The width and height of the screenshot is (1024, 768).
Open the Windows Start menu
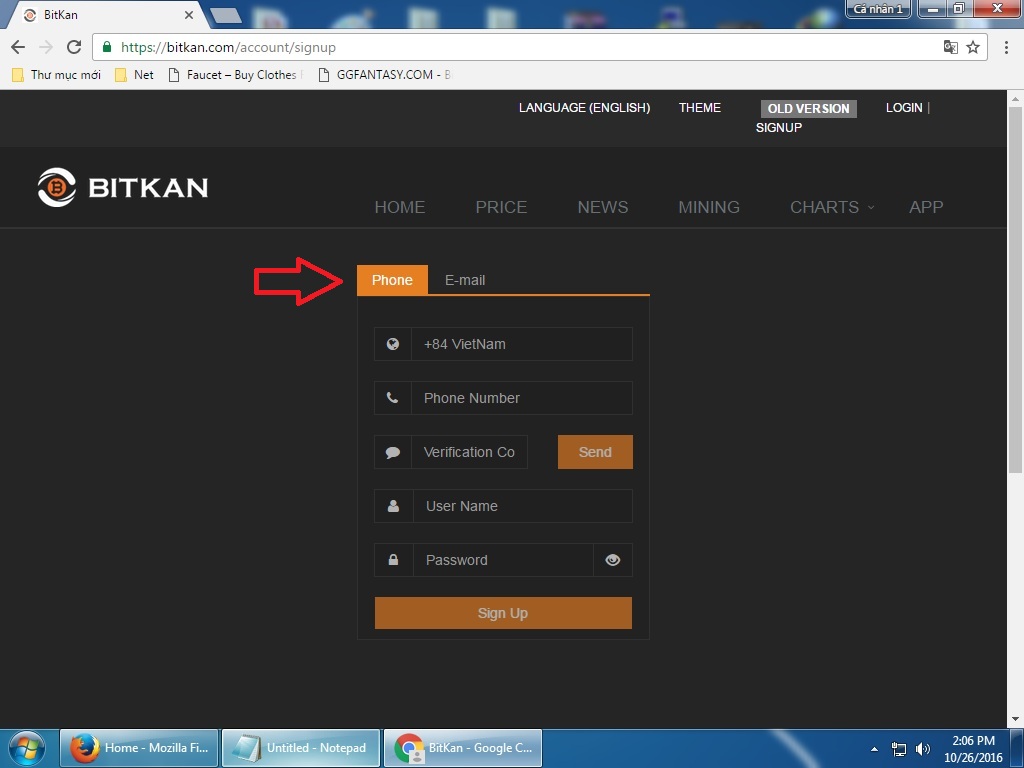click(x=27, y=748)
